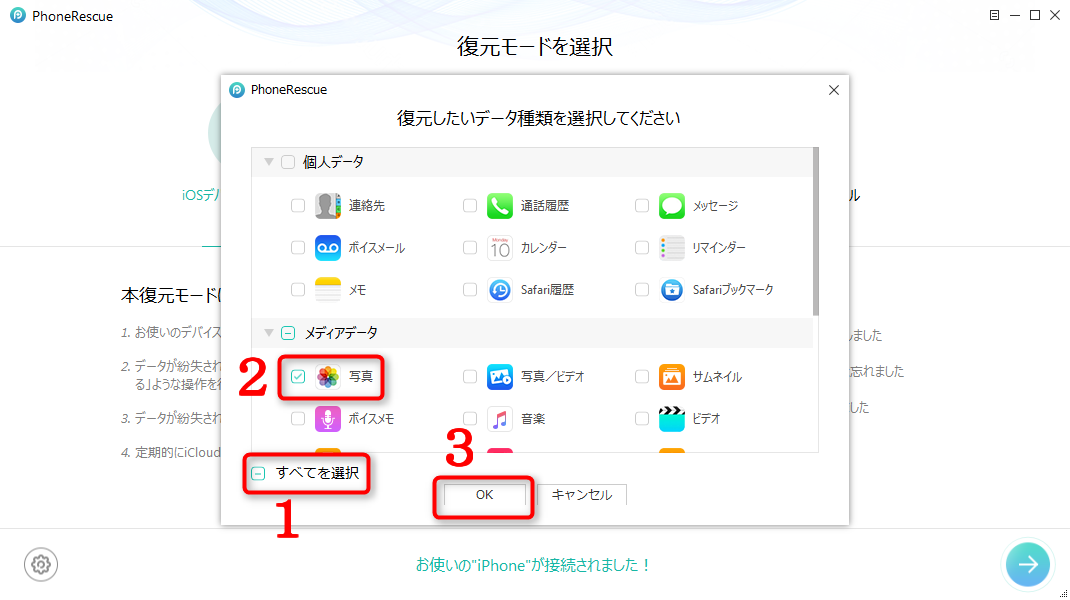Click the iPhone connected status message
The width and height of the screenshot is (1070, 600).
(x=533, y=565)
